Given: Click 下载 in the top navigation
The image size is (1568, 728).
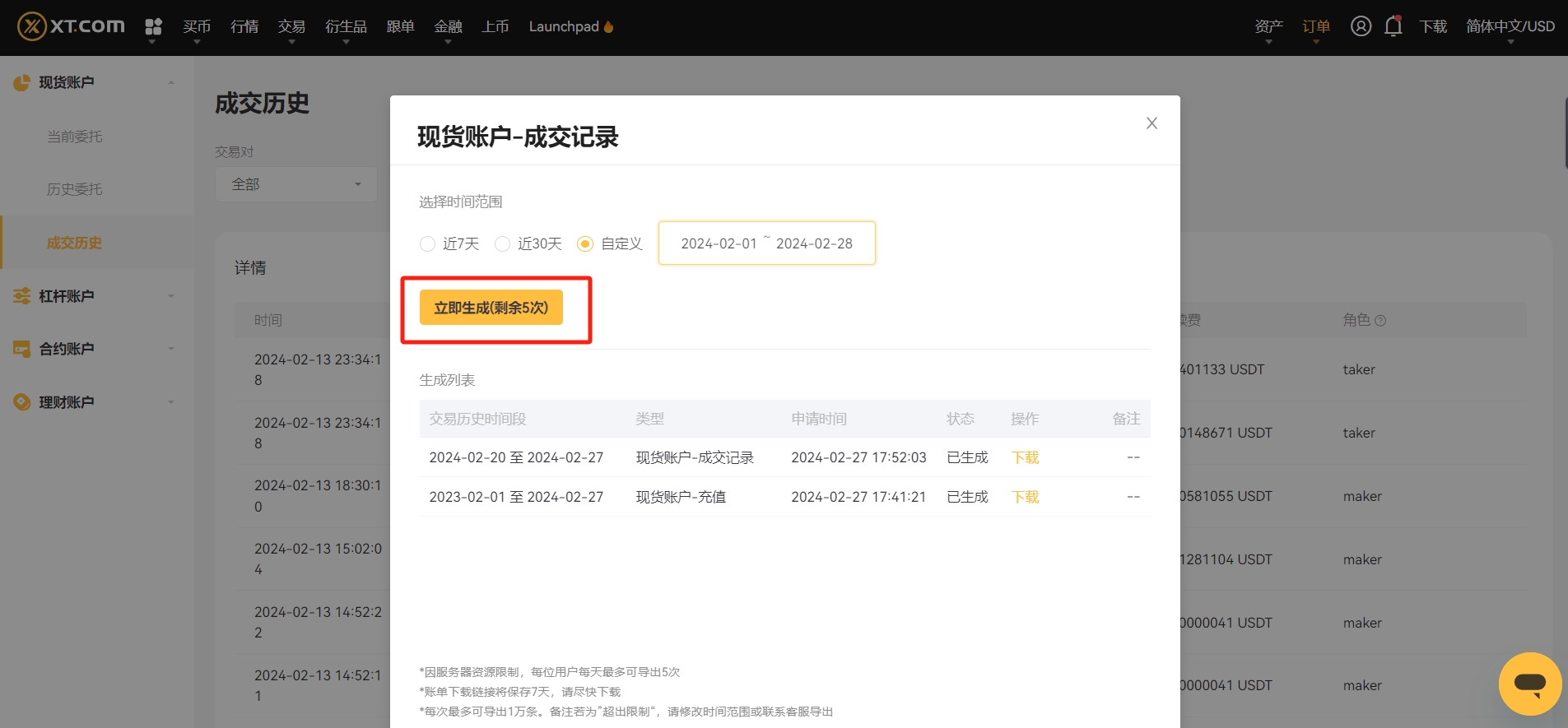Looking at the screenshot, I should (x=1433, y=26).
